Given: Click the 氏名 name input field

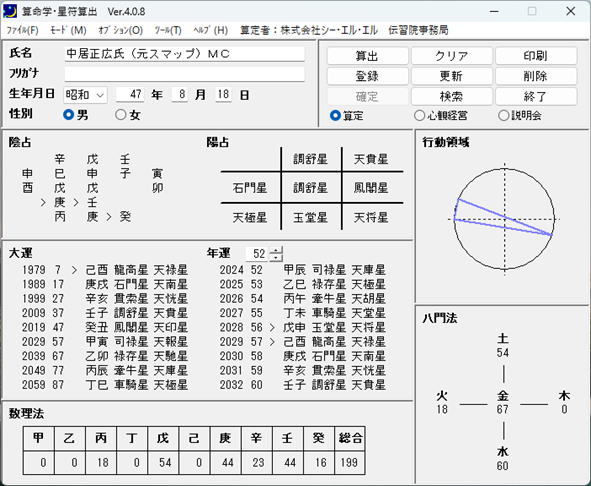Looking at the screenshot, I should 184,54.
